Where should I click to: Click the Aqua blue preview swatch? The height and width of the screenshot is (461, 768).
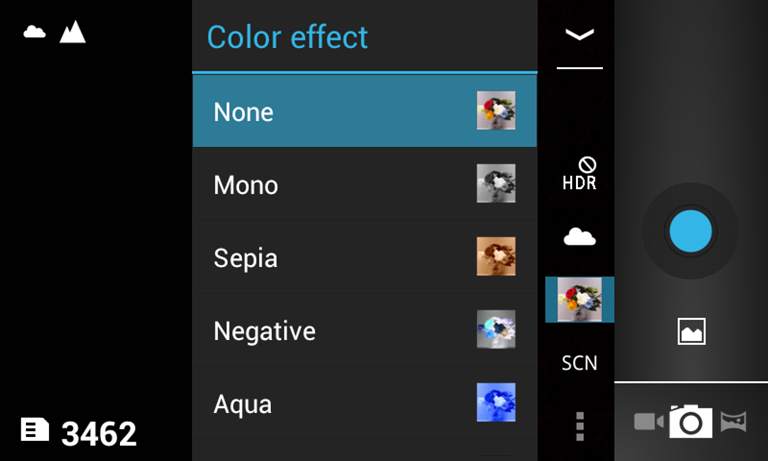click(496, 403)
